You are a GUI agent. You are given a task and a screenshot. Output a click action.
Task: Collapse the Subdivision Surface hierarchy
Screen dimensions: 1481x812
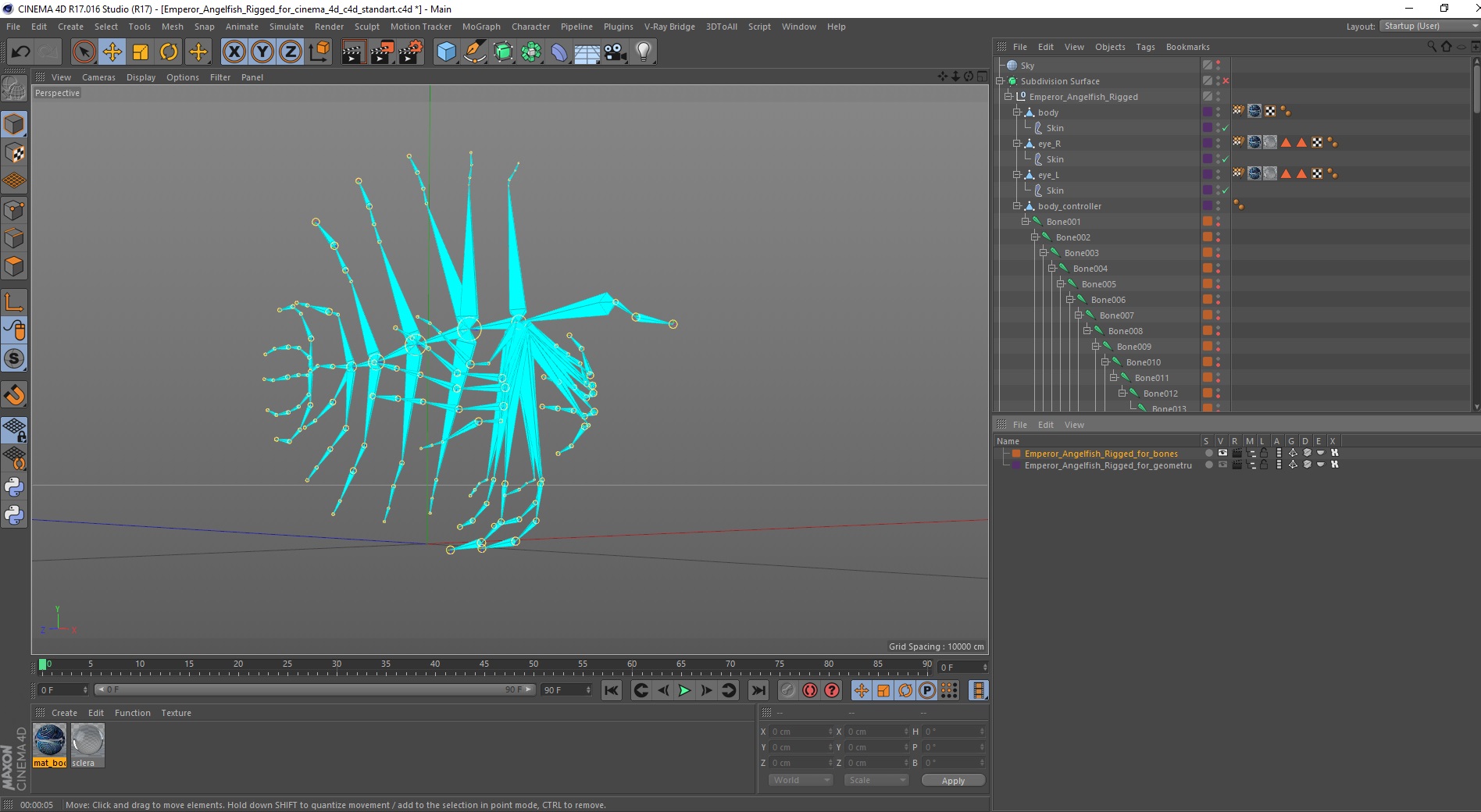1000,81
